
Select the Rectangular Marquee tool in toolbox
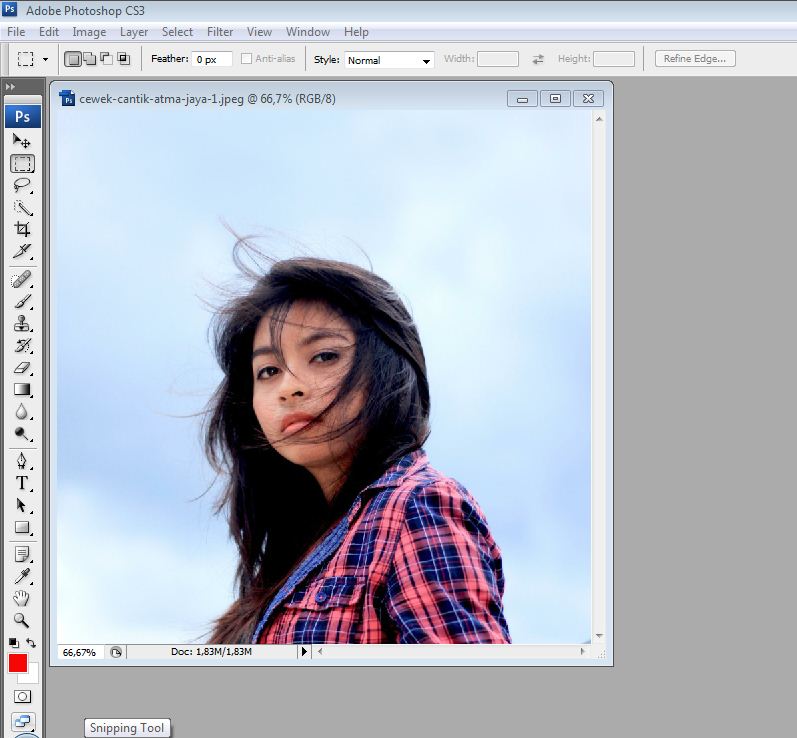pyautogui.click(x=22, y=164)
